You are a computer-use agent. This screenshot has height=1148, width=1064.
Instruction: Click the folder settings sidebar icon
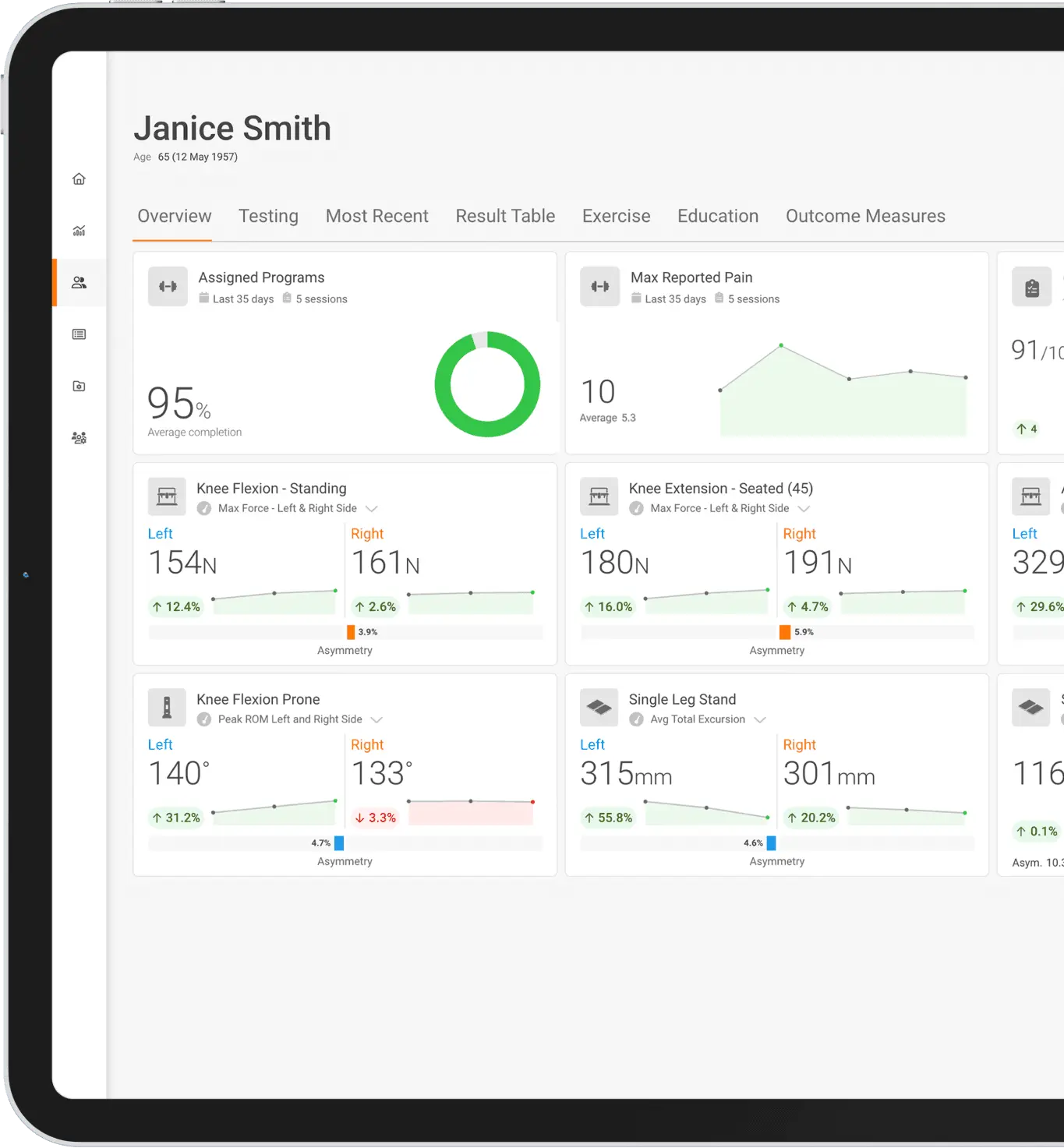79,387
